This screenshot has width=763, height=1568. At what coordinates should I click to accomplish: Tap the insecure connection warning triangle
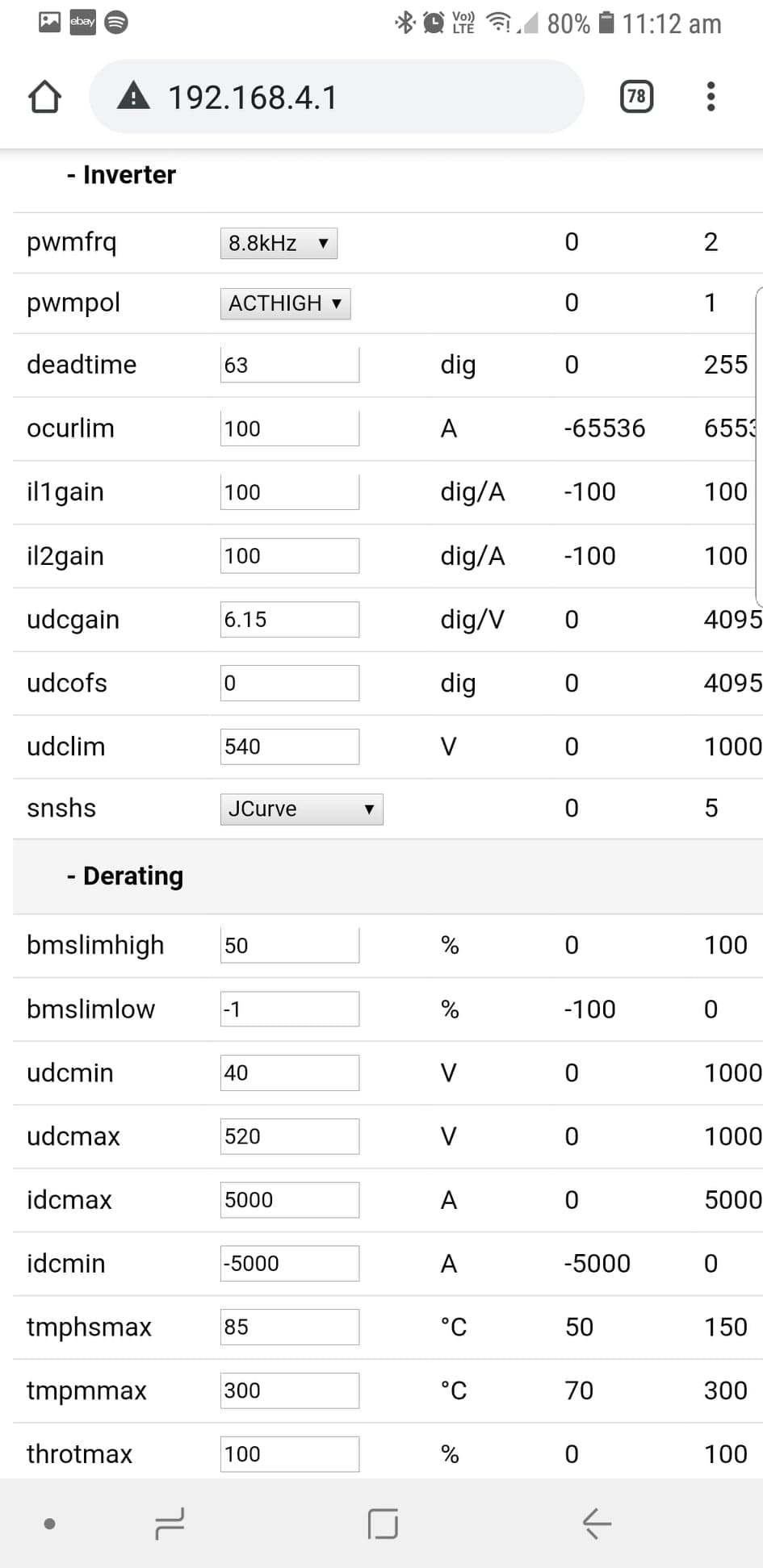coord(133,96)
